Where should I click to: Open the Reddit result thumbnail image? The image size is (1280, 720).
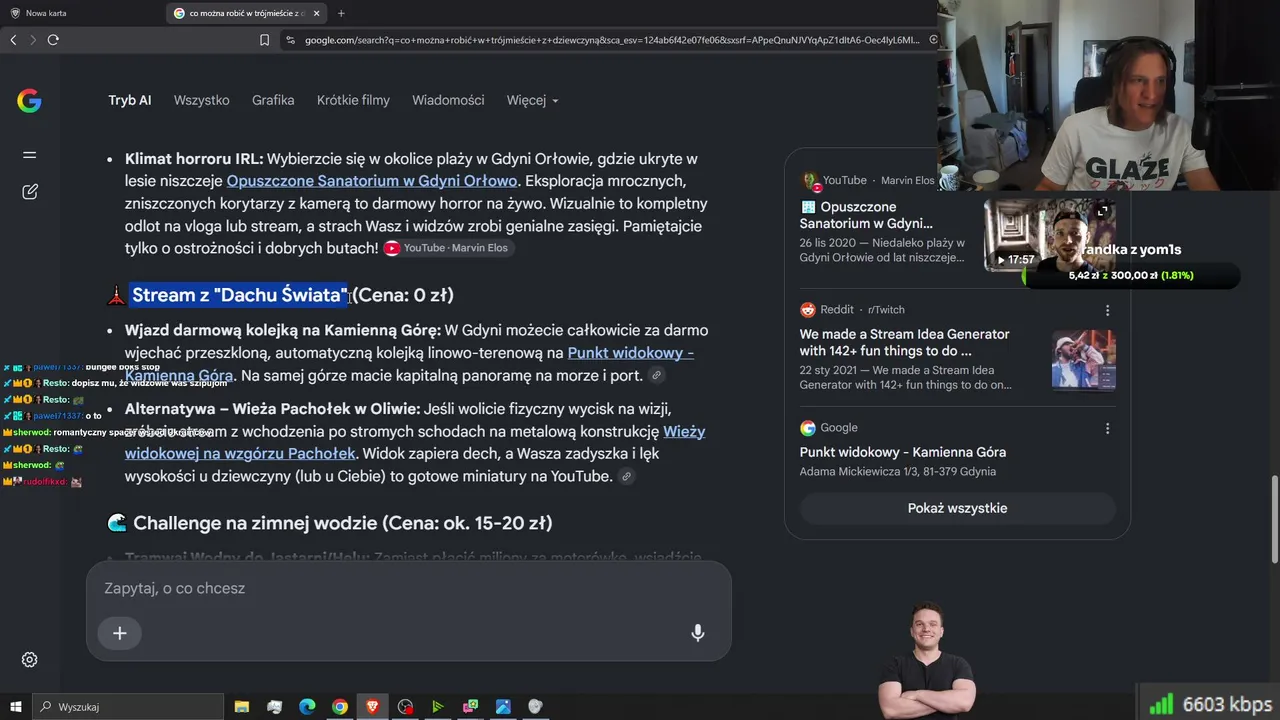(1083, 360)
